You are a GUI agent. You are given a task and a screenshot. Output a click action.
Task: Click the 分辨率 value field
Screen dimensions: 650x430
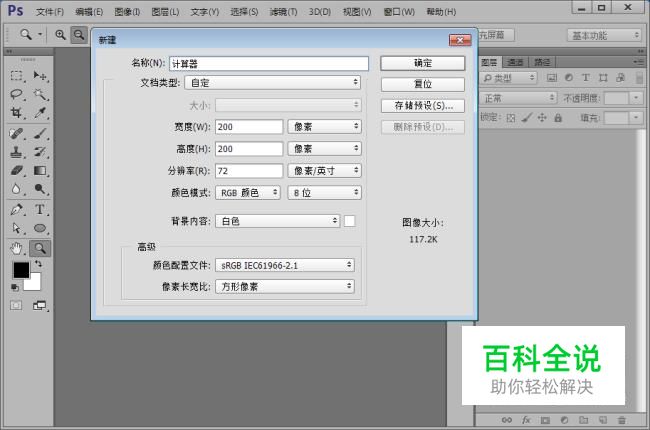[x=249, y=170]
